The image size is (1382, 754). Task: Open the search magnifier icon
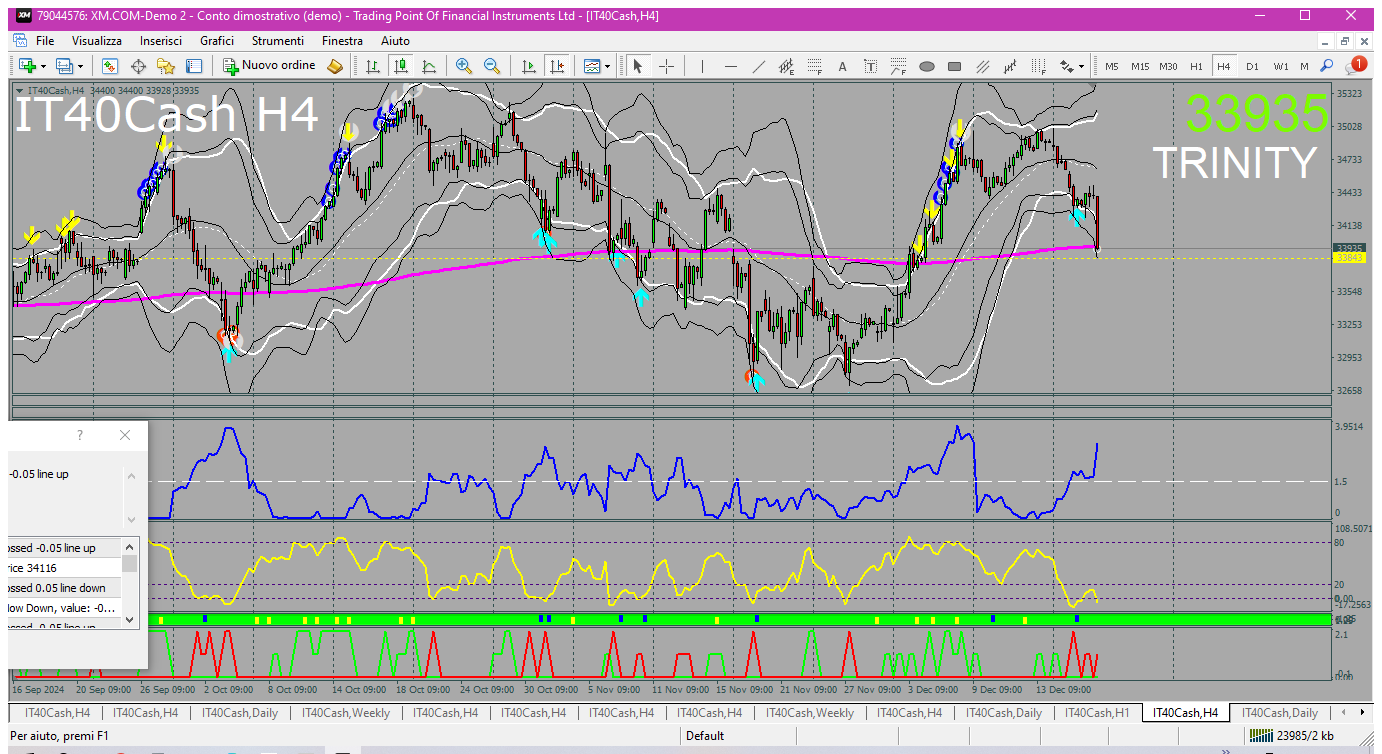coord(1327,66)
